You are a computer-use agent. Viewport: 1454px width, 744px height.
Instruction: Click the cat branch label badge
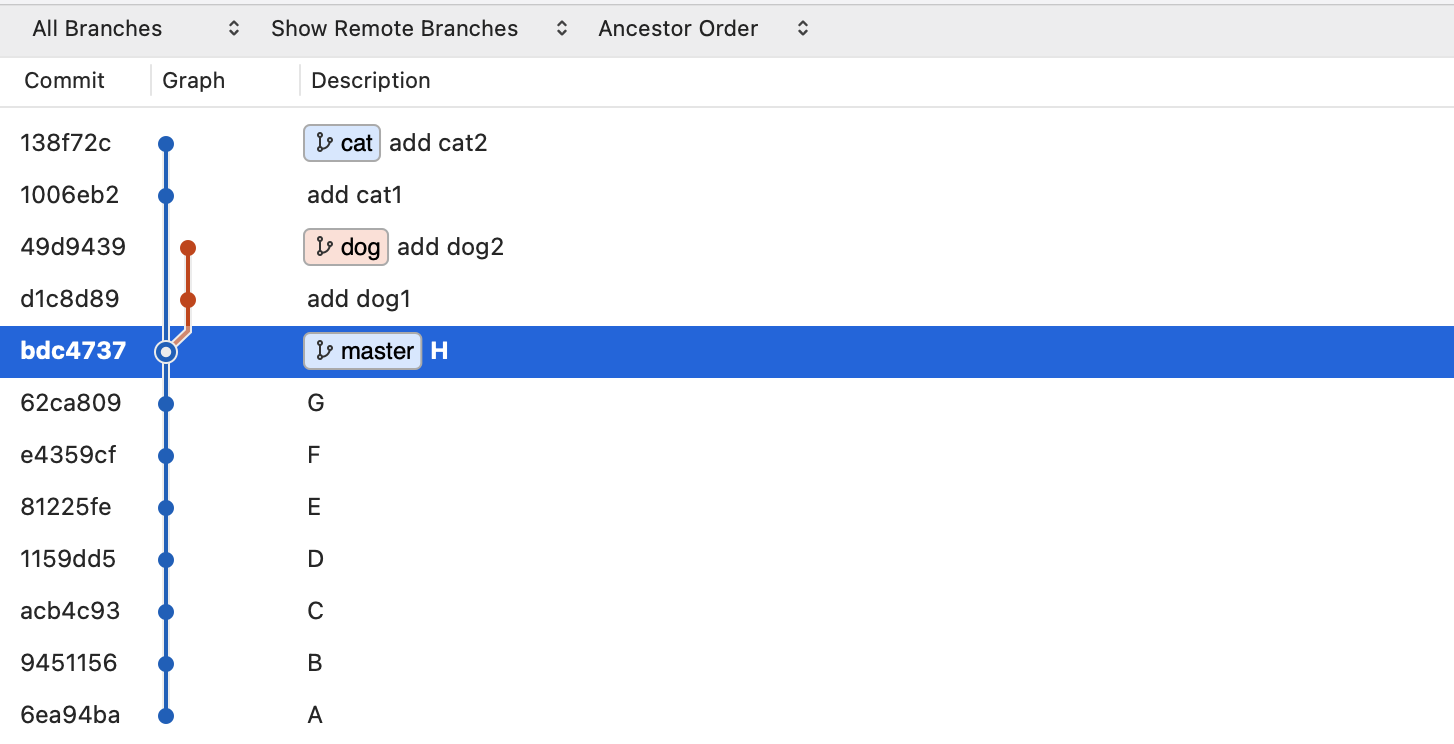pos(342,143)
